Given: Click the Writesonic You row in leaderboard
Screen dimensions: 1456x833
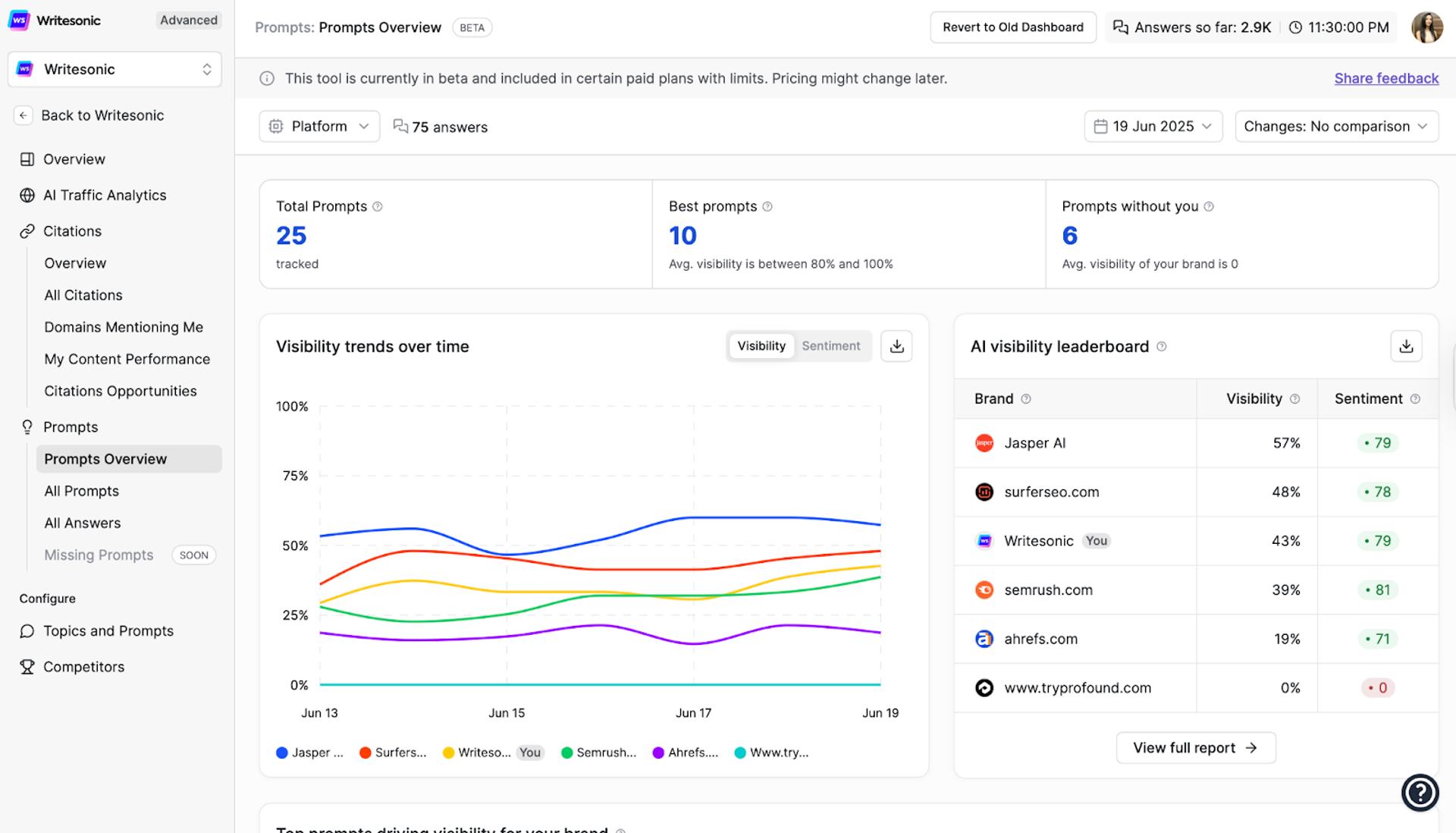Looking at the screenshot, I should [x=1196, y=541].
